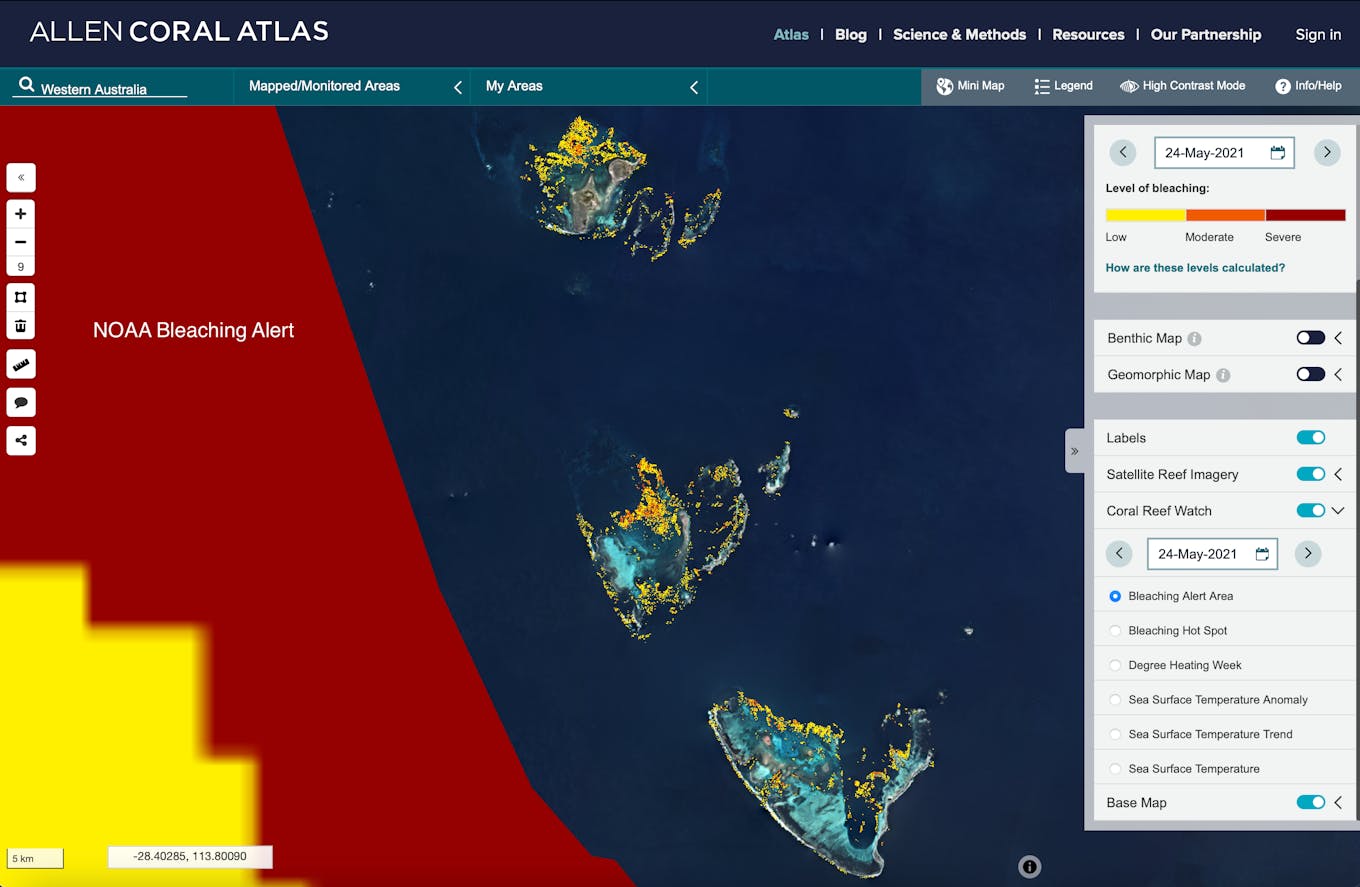
Task: Select Degree Heating Week radio option
Action: [1115, 665]
